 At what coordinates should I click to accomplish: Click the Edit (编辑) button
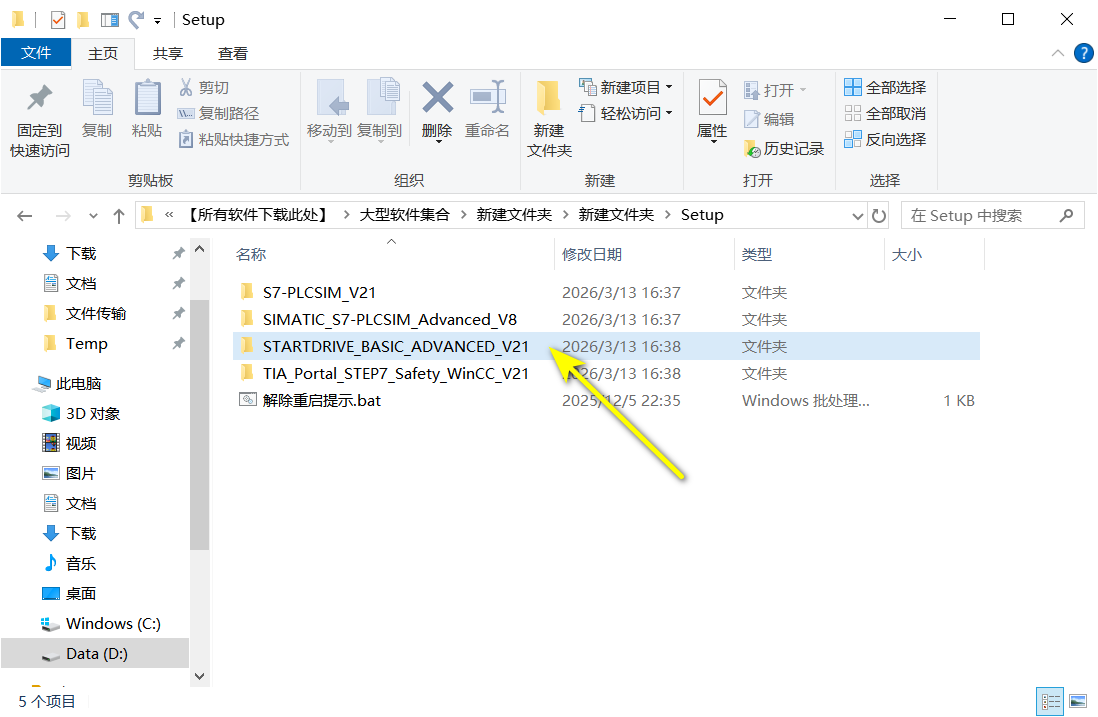(769, 119)
